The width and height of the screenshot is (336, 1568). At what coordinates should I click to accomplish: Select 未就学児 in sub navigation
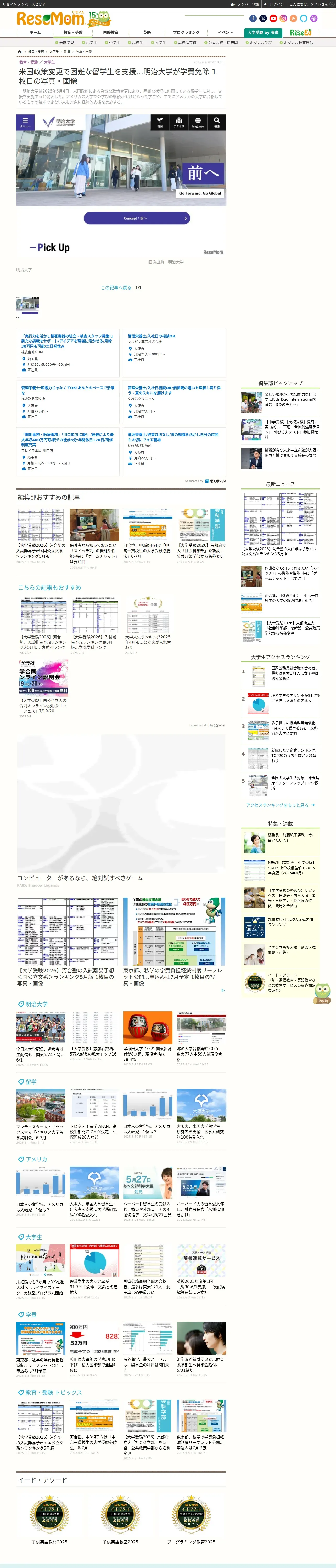coord(65,43)
